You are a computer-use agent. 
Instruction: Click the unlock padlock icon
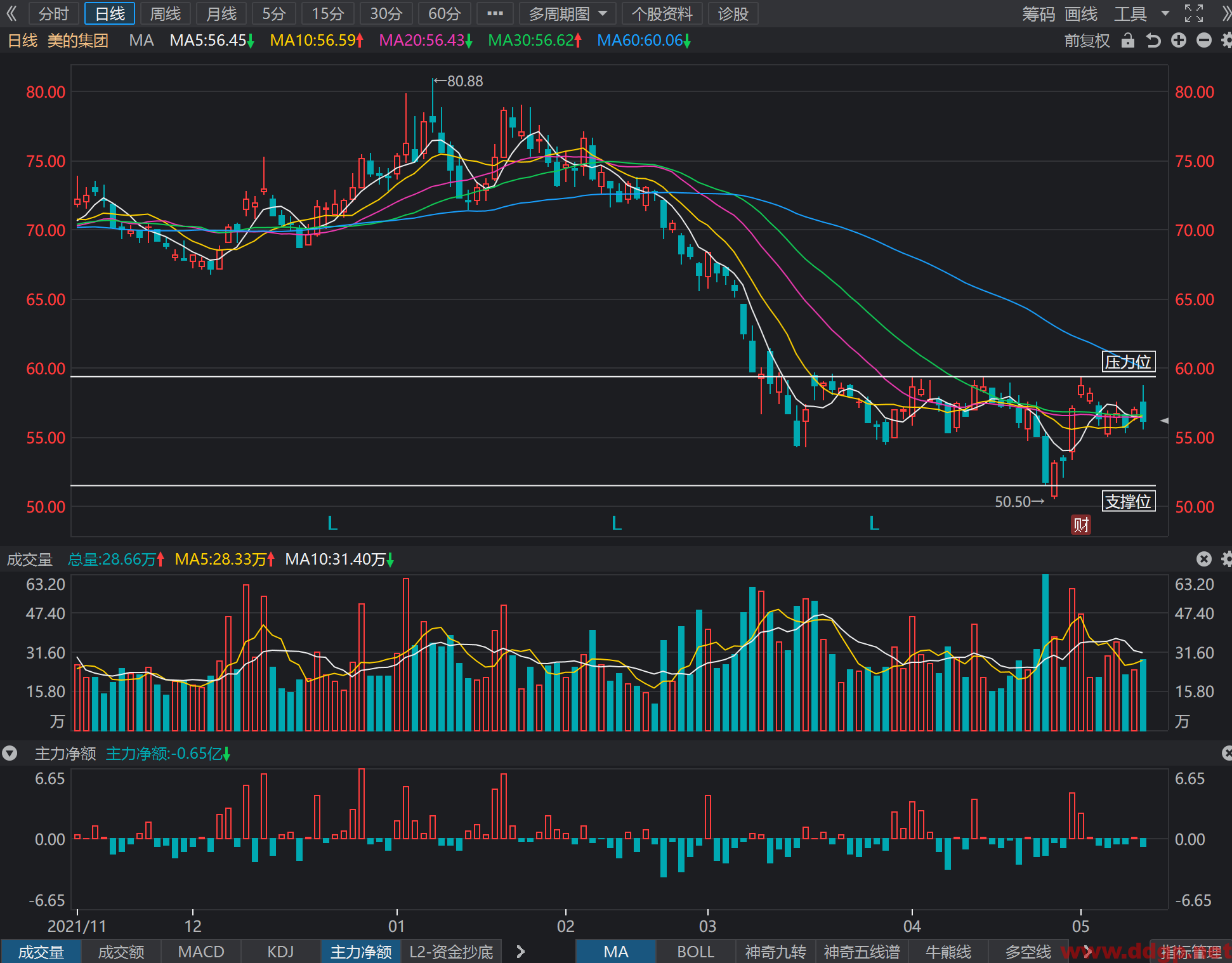(x=1127, y=41)
